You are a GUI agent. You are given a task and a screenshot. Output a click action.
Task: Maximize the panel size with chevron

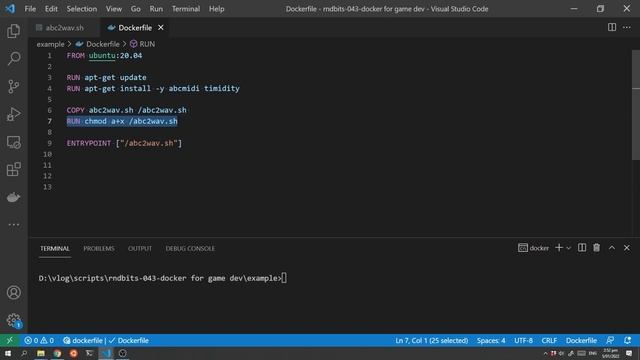click(x=611, y=248)
